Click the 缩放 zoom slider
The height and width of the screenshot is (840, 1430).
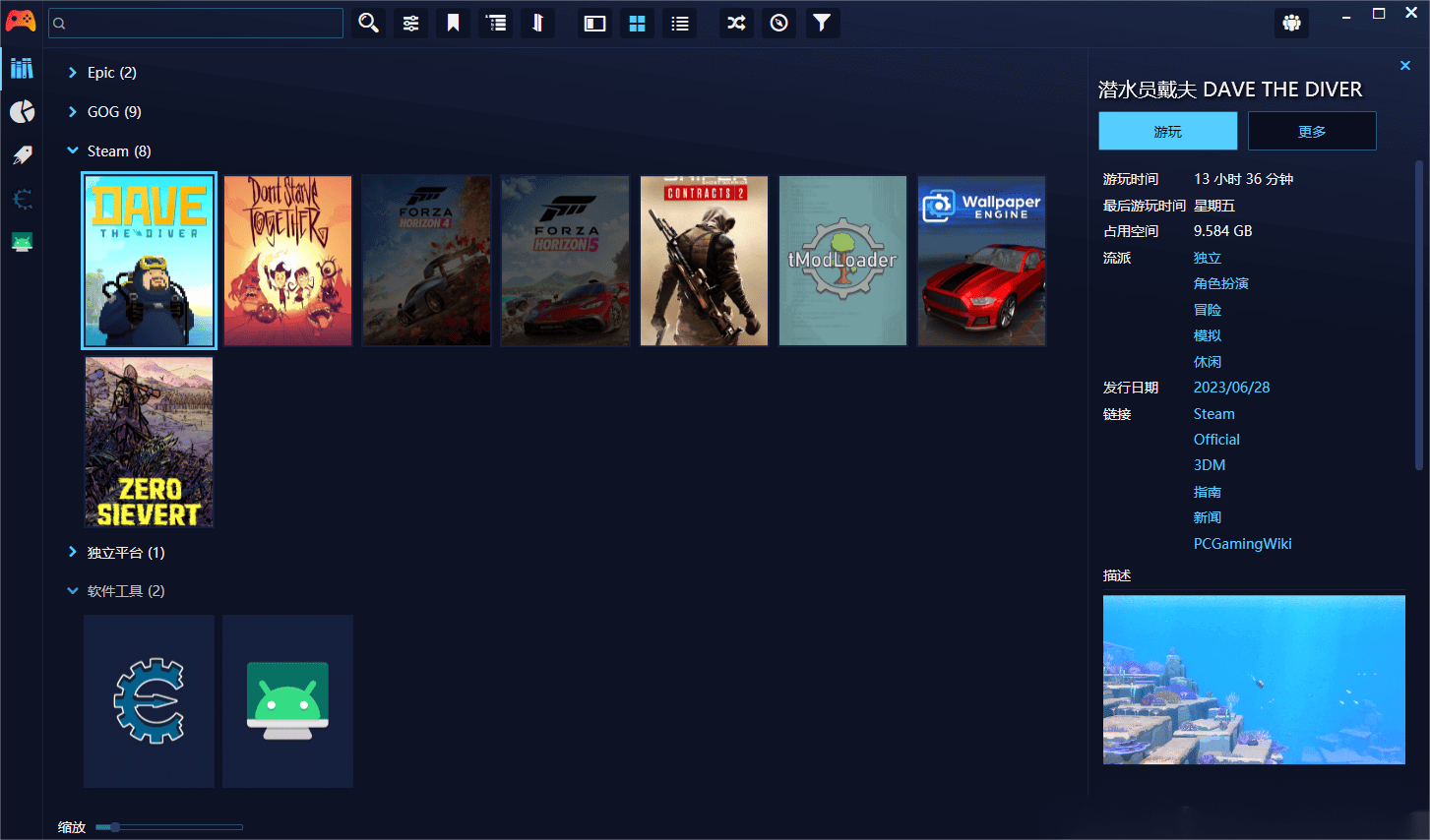pyautogui.click(x=169, y=827)
